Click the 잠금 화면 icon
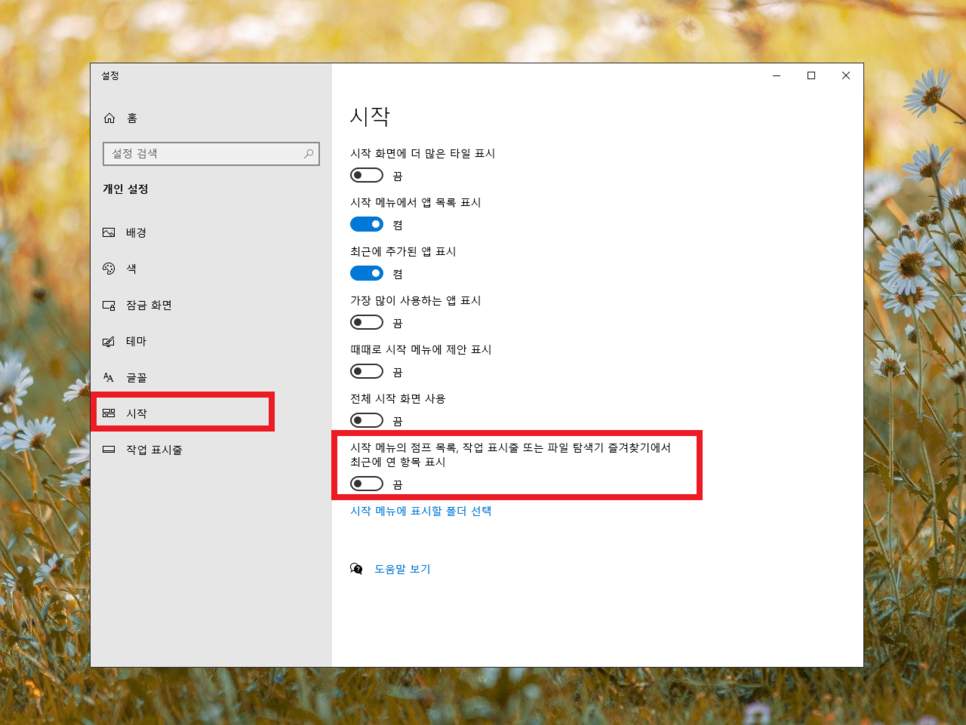966x725 pixels. tap(109, 305)
